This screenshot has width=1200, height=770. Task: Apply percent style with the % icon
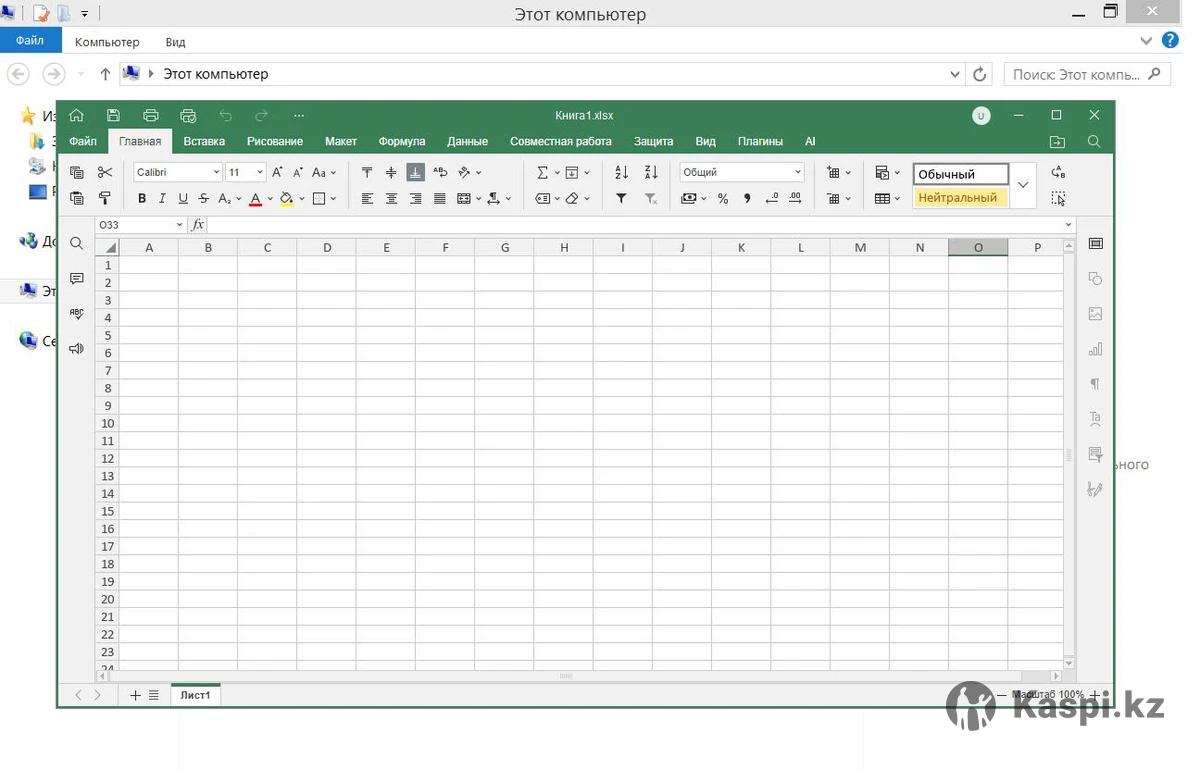coord(723,198)
